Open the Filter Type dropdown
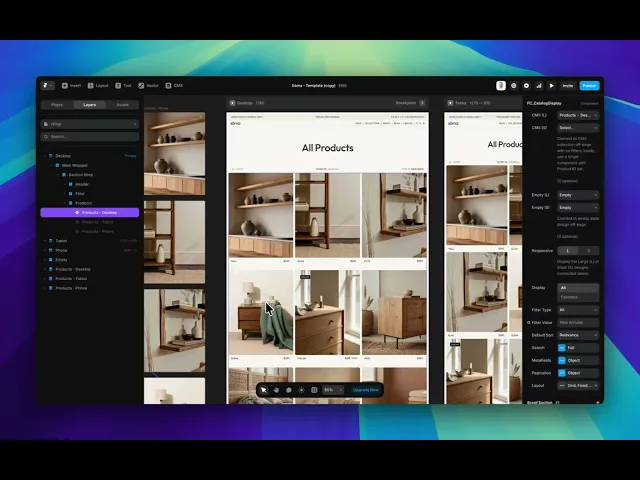The height and width of the screenshot is (480, 640). [x=578, y=310]
